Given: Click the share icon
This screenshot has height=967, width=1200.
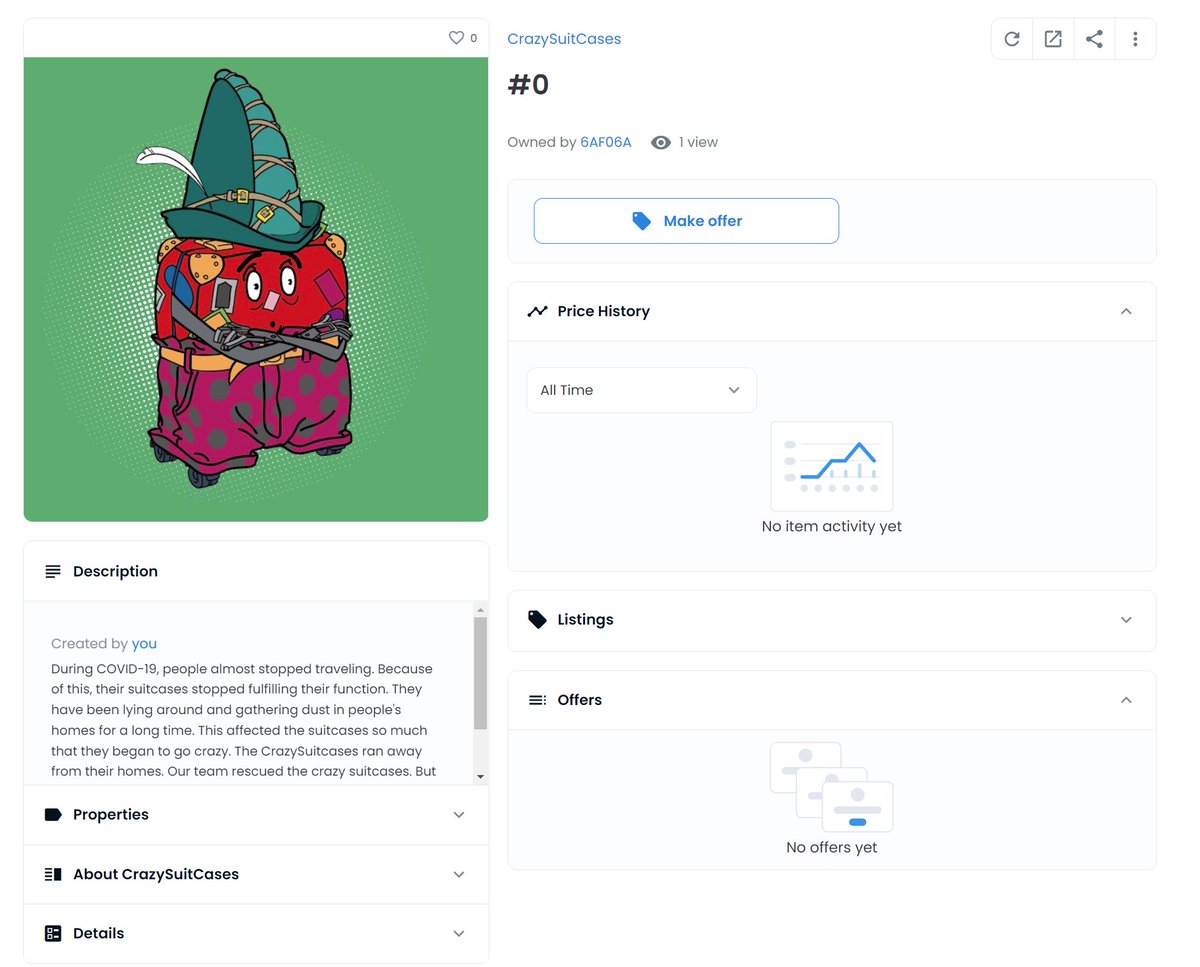Looking at the screenshot, I should [x=1094, y=39].
